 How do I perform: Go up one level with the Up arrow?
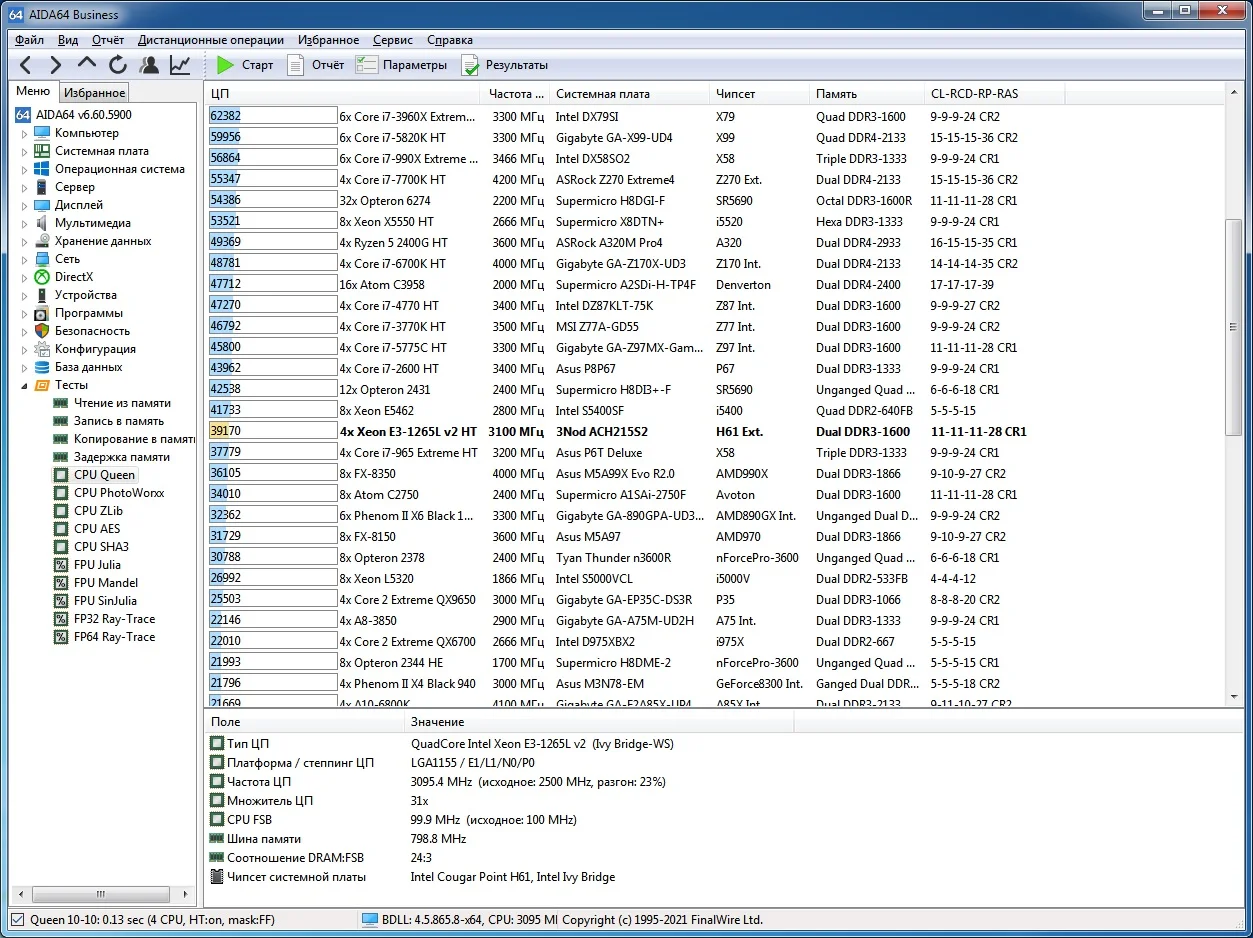click(x=87, y=65)
